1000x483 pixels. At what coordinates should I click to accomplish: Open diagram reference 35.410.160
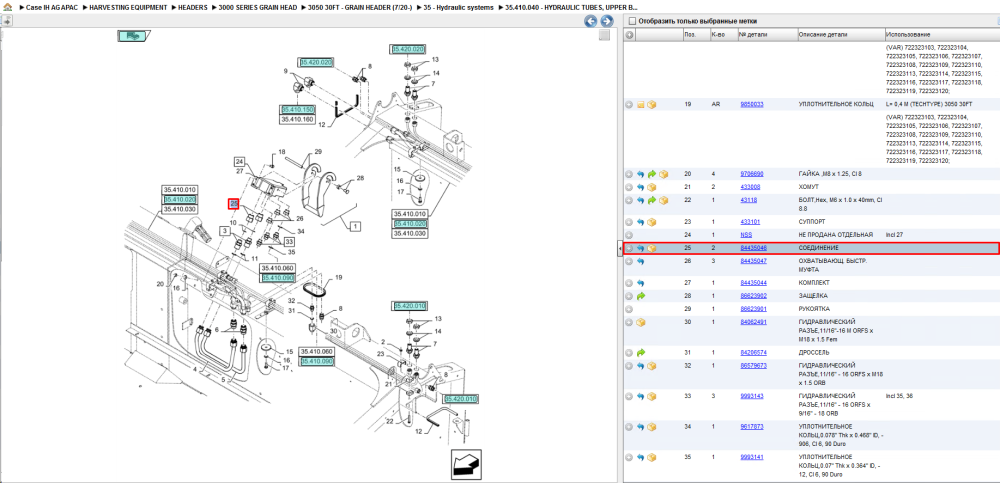click(298, 119)
